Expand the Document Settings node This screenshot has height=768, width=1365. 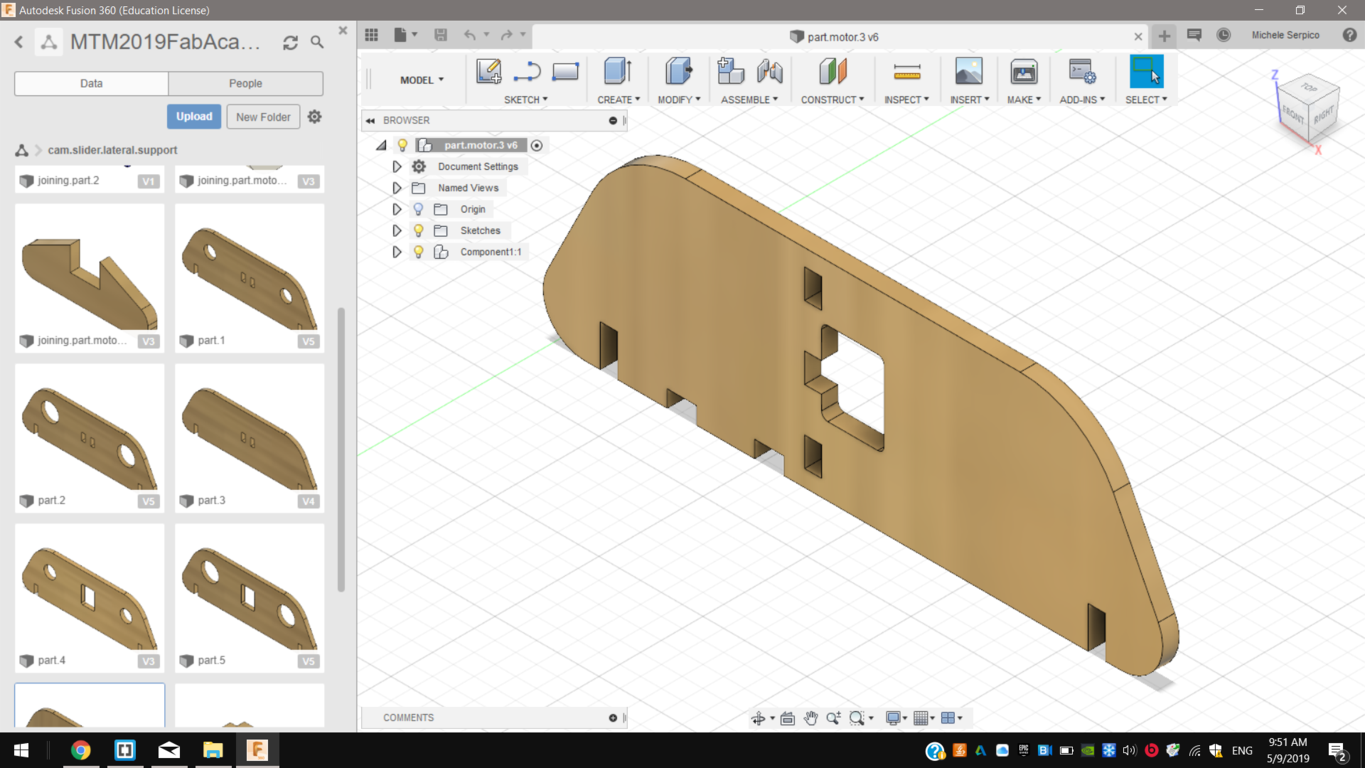click(x=397, y=167)
